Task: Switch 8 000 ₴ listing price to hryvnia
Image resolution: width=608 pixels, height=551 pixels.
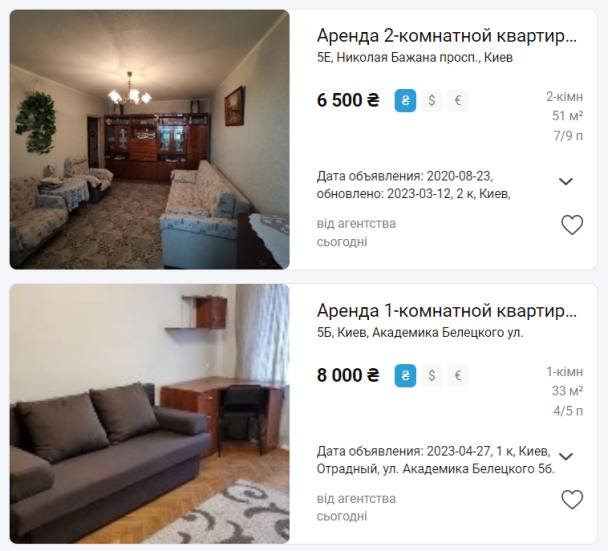Action: click(405, 375)
